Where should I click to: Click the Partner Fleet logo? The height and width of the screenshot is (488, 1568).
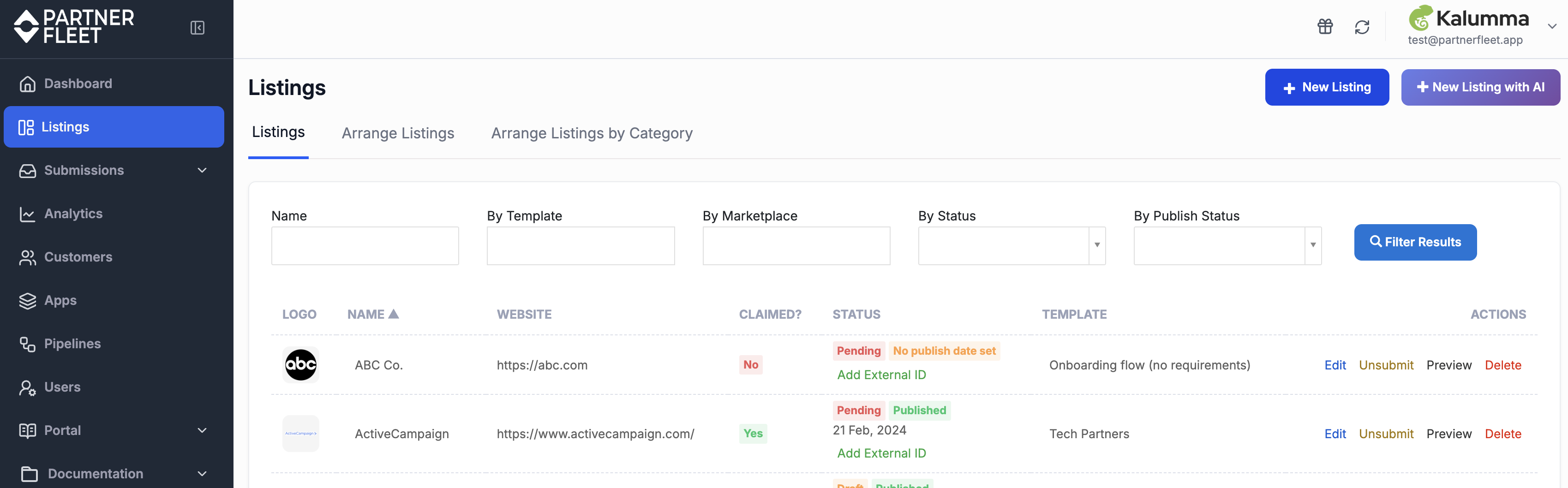pos(74,27)
